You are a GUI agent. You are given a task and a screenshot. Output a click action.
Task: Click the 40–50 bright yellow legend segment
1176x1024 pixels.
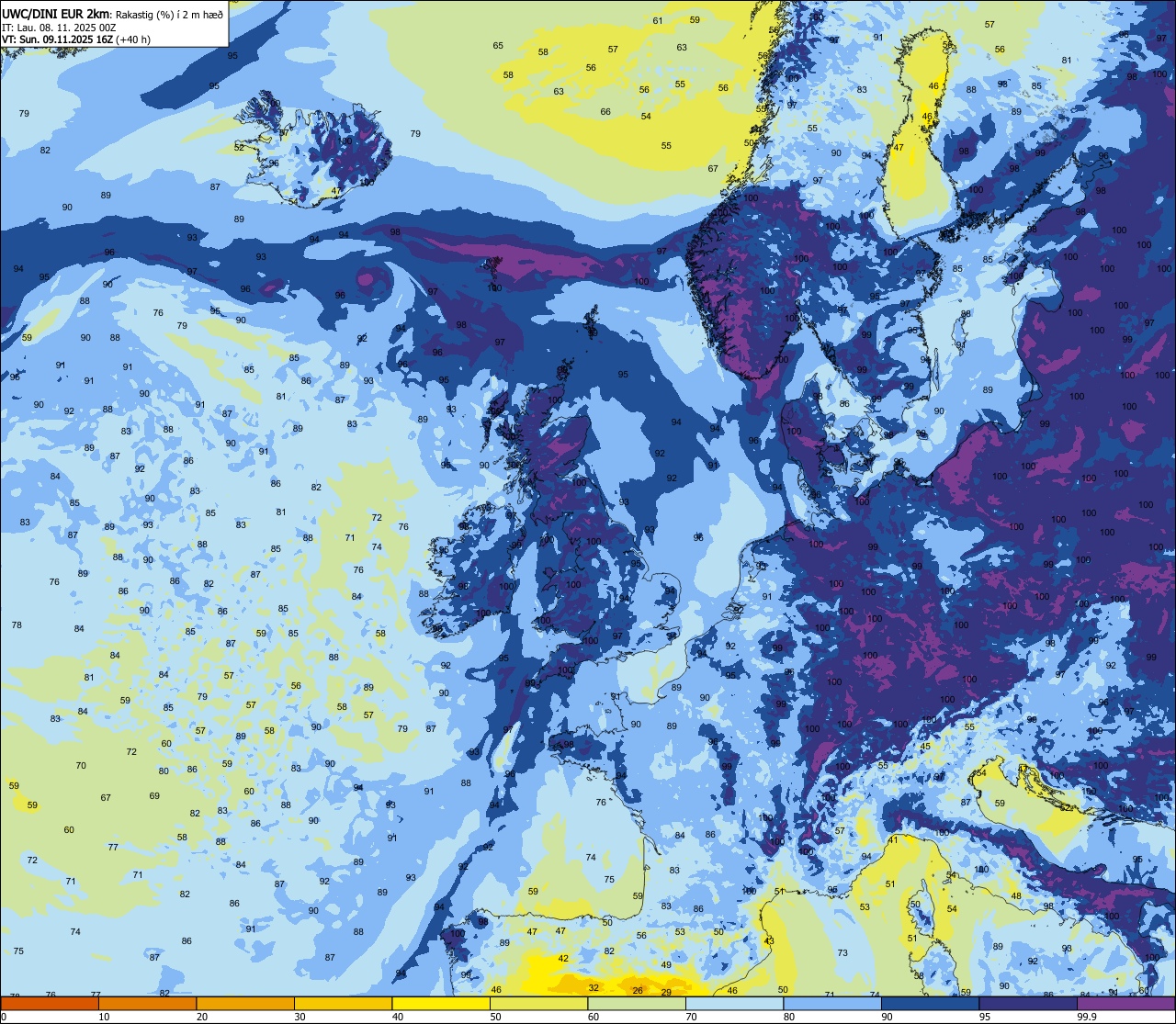pos(441,1003)
